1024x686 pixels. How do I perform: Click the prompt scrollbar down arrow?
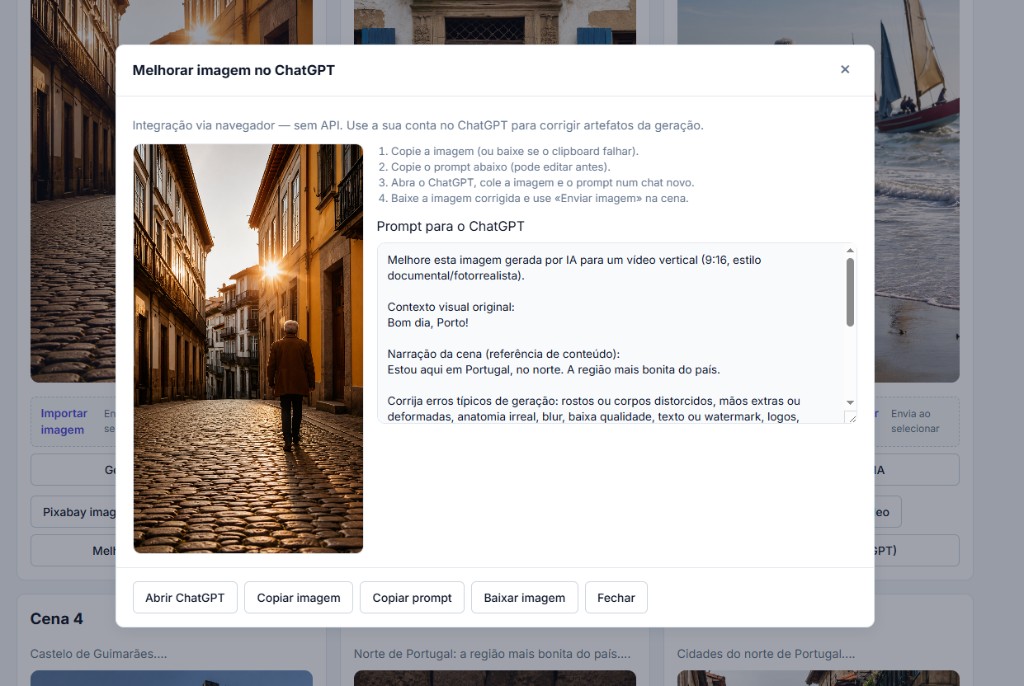click(850, 402)
